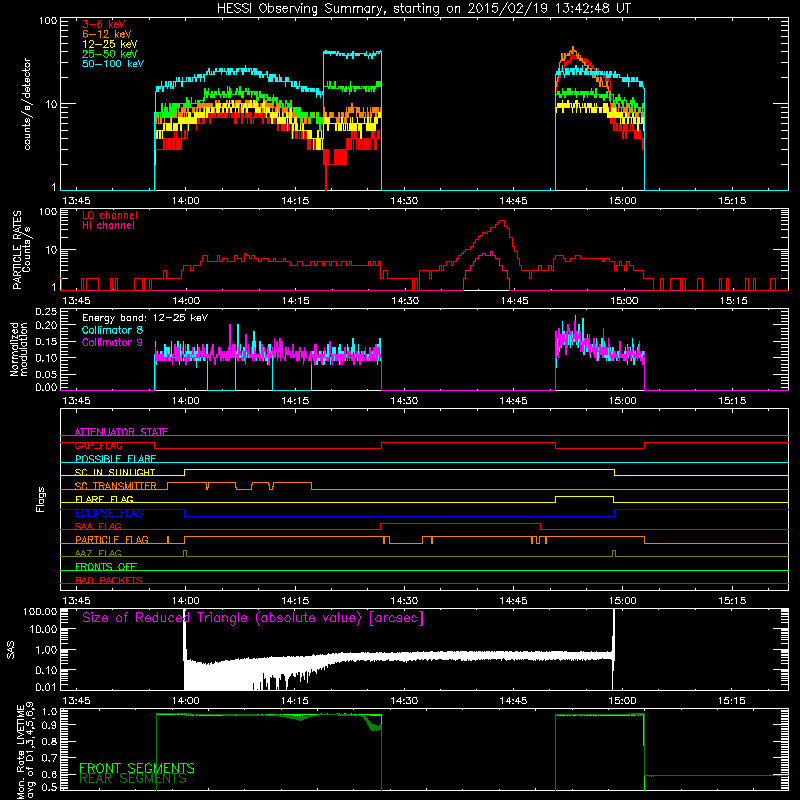The image size is (800, 800).
Task: Click the 'Energy band: 12-25 keV' label
Action: click(145, 318)
